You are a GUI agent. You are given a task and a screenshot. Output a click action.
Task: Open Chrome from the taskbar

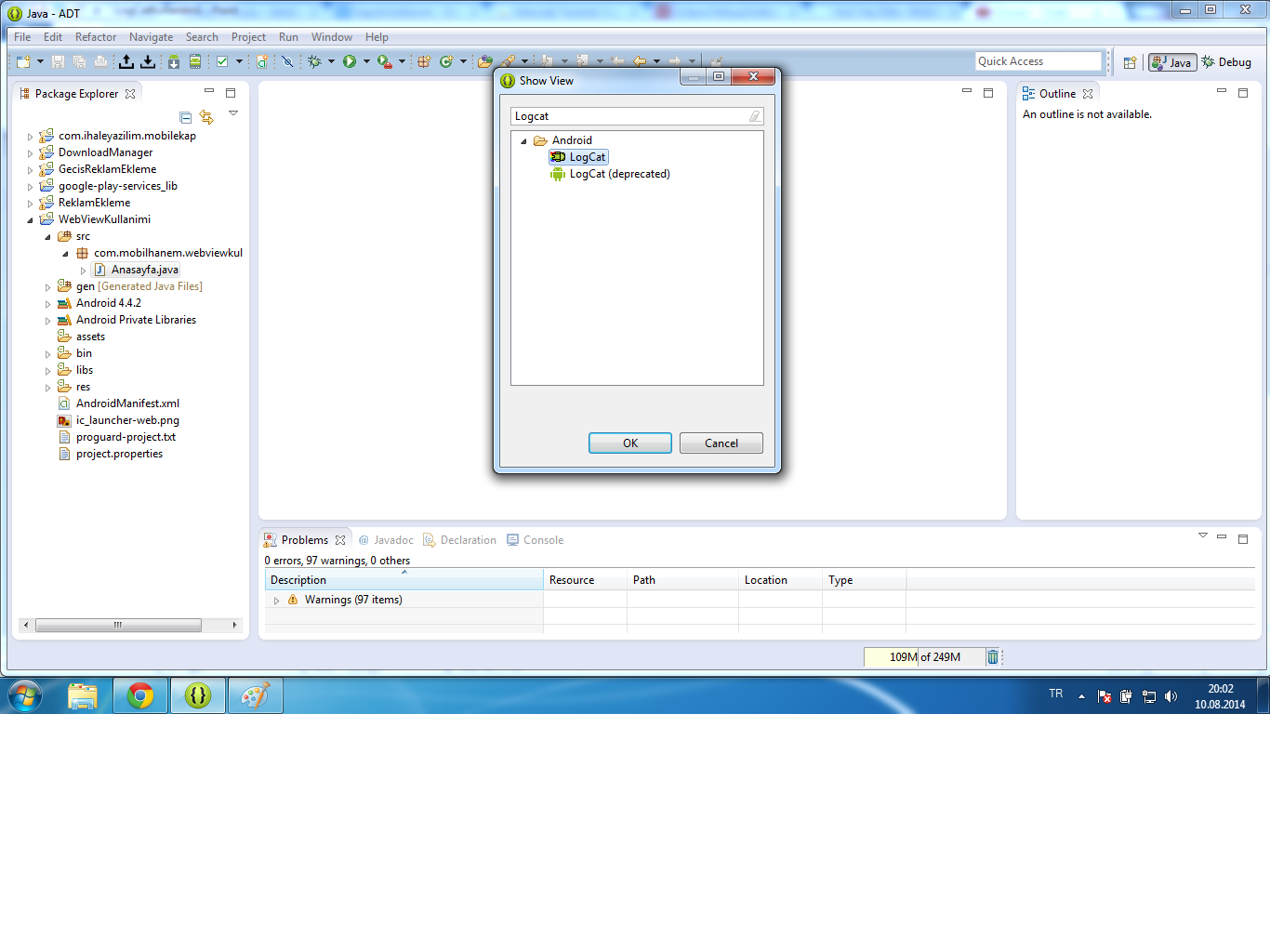140,695
